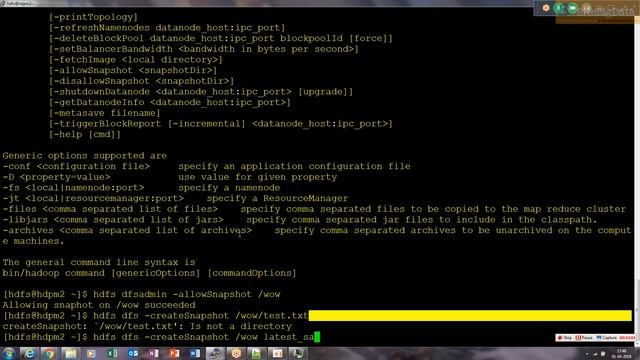Click the green microphone icon in top overlay

pos(558,8)
